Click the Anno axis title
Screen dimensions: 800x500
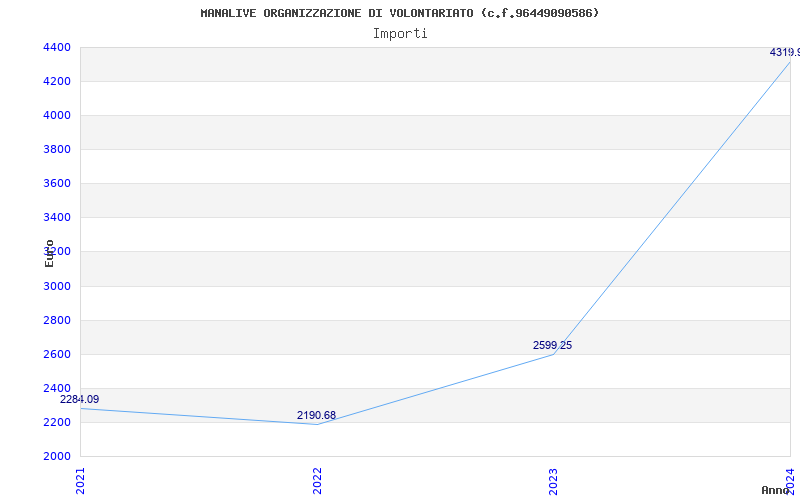tap(774, 490)
